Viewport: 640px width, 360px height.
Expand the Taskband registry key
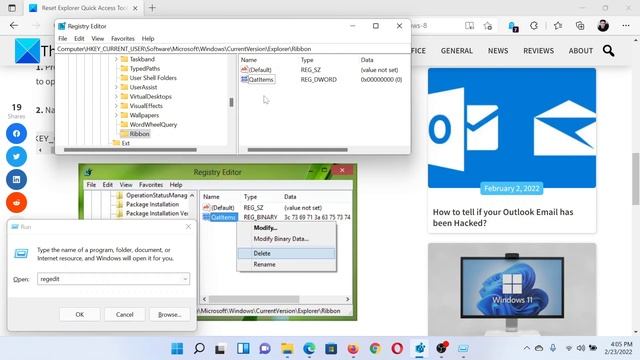(x=116, y=59)
